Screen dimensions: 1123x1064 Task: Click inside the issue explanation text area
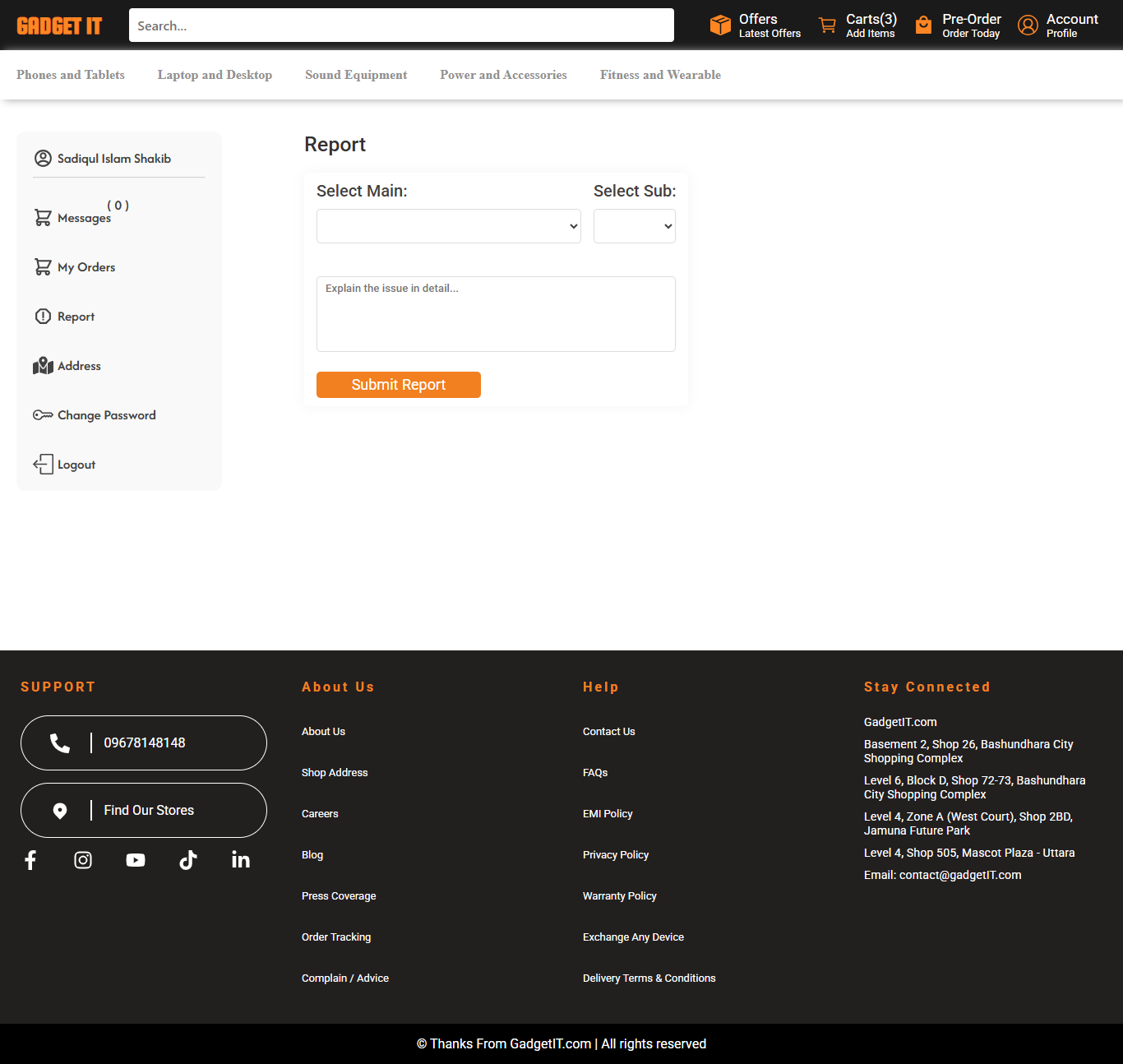[x=495, y=314]
